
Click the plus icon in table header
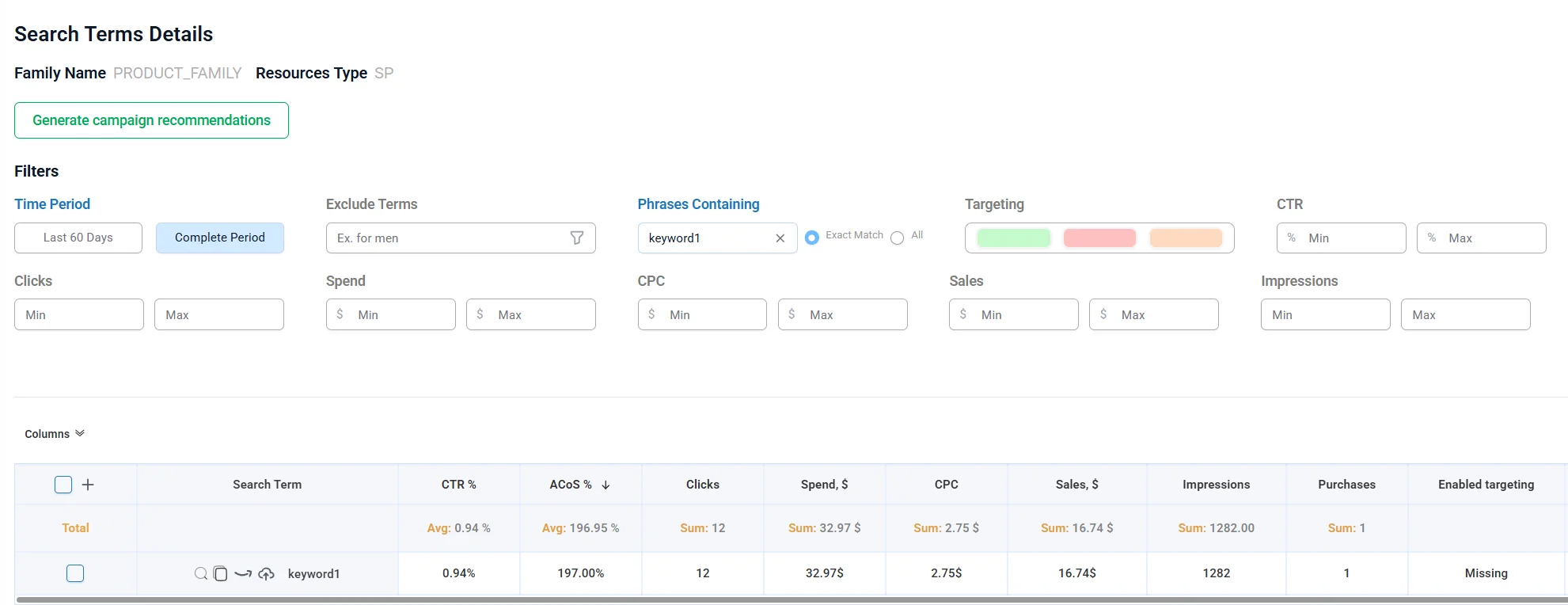[88, 485]
